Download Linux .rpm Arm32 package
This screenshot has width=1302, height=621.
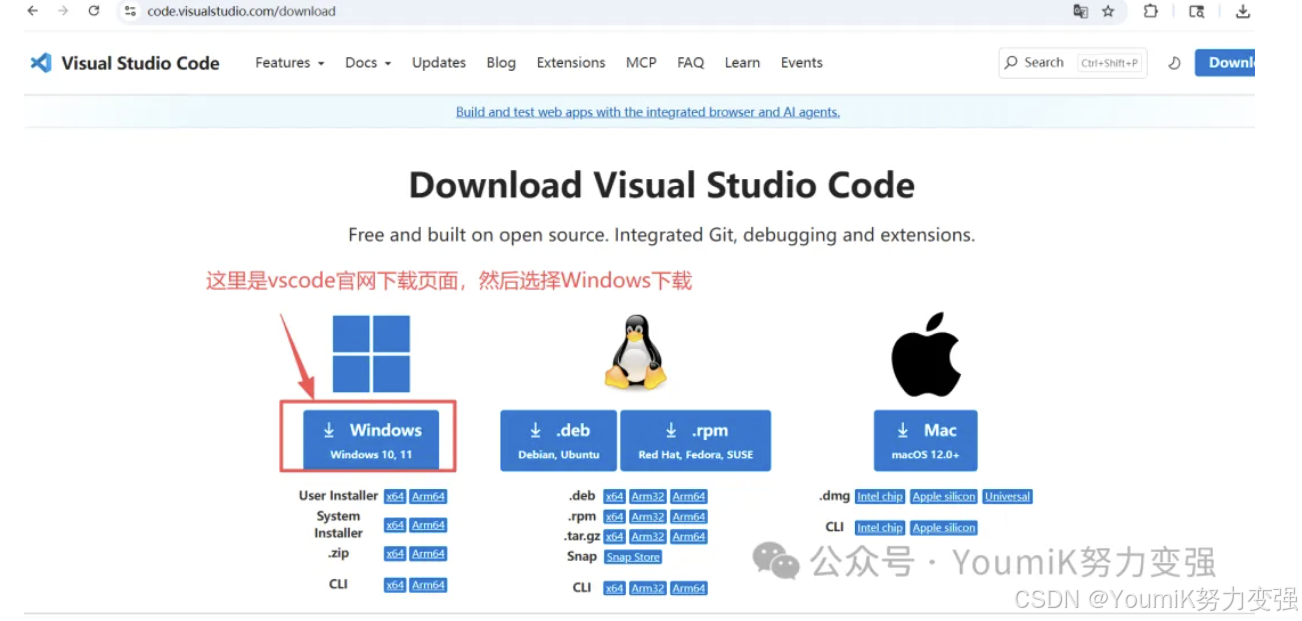click(648, 517)
